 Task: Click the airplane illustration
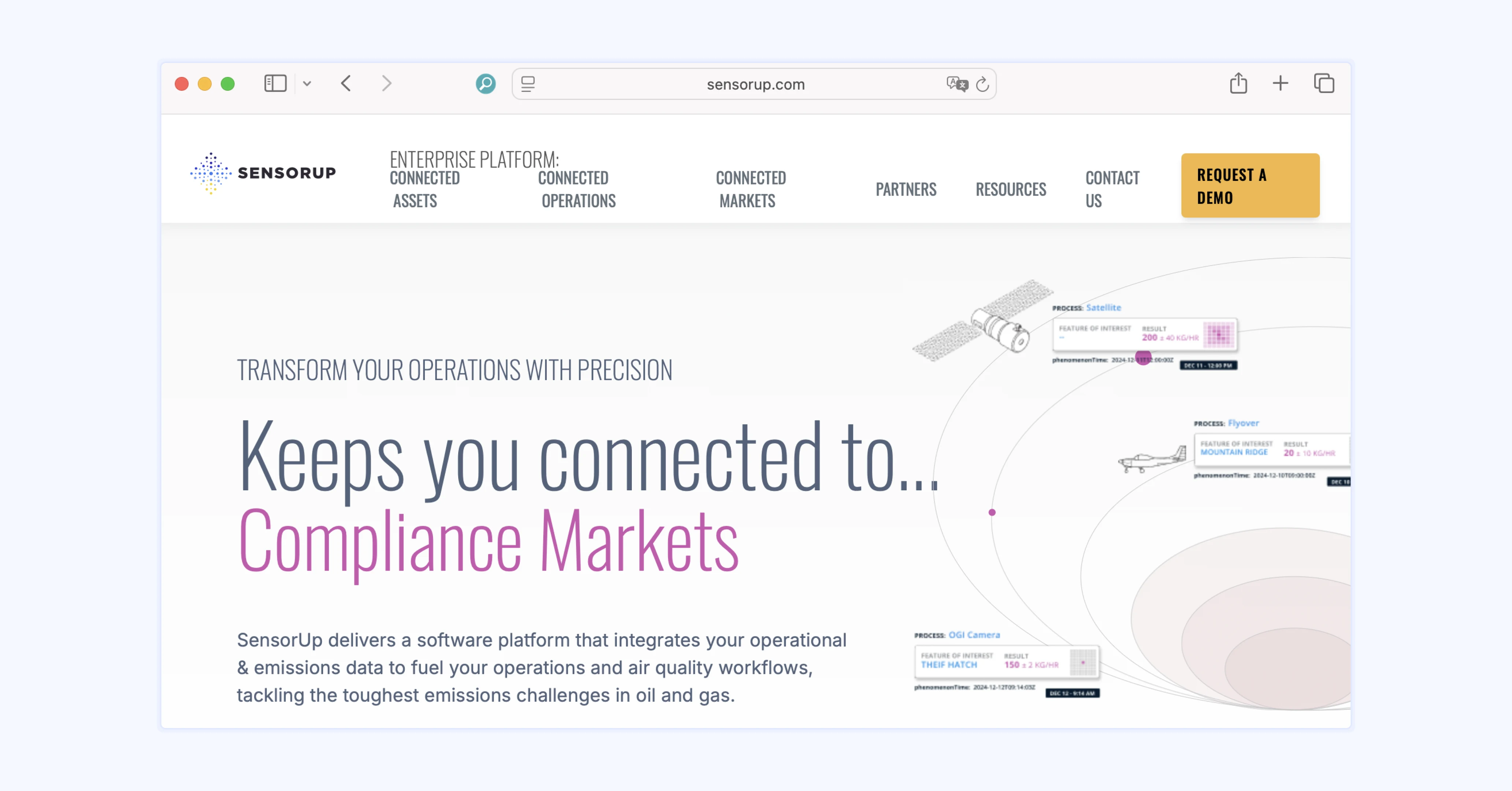(1153, 460)
